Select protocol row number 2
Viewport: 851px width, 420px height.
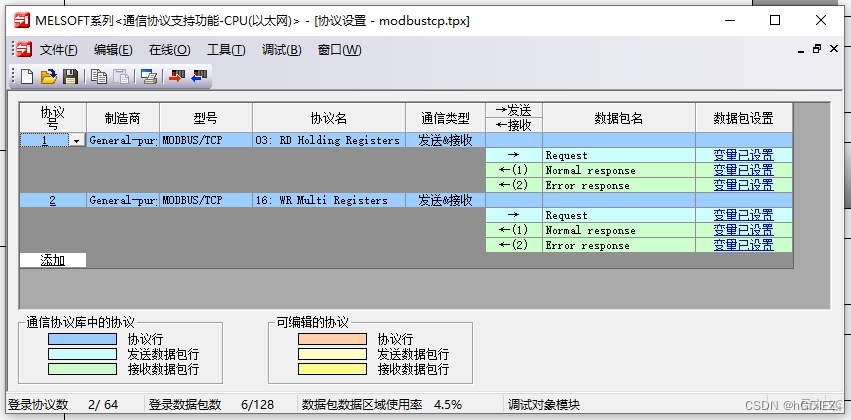click(53, 200)
